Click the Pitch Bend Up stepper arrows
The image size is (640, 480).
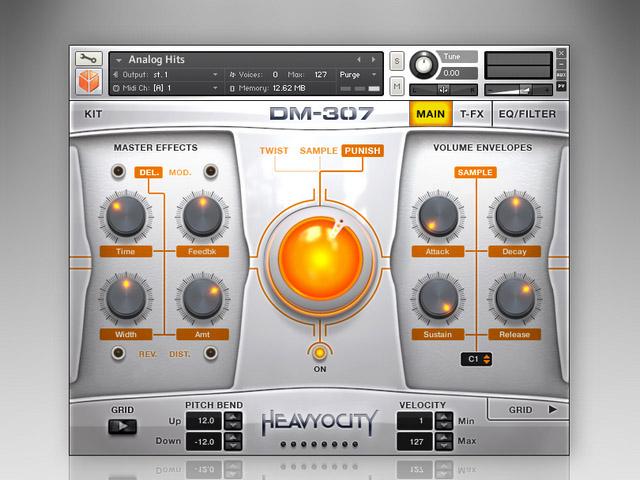click(x=233, y=421)
